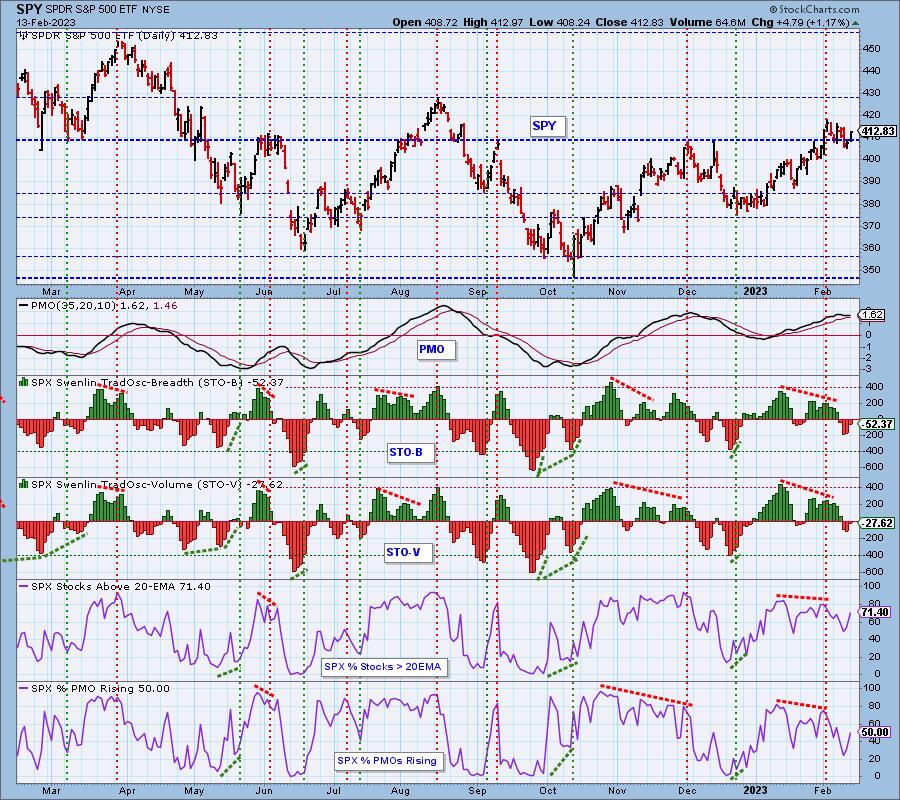This screenshot has height=800, width=900.
Task: Click the 50.00 PMO Rising value tag
Action: point(875,732)
